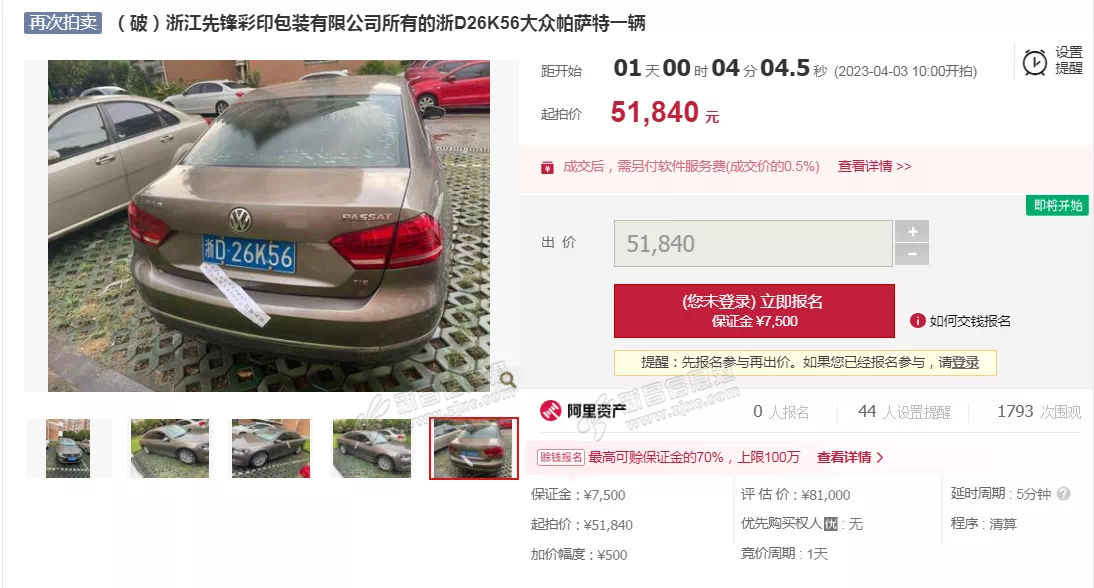This screenshot has width=1094, height=588.
Task: Click the red gift icon in fee notice
Action: click(548, 167)
